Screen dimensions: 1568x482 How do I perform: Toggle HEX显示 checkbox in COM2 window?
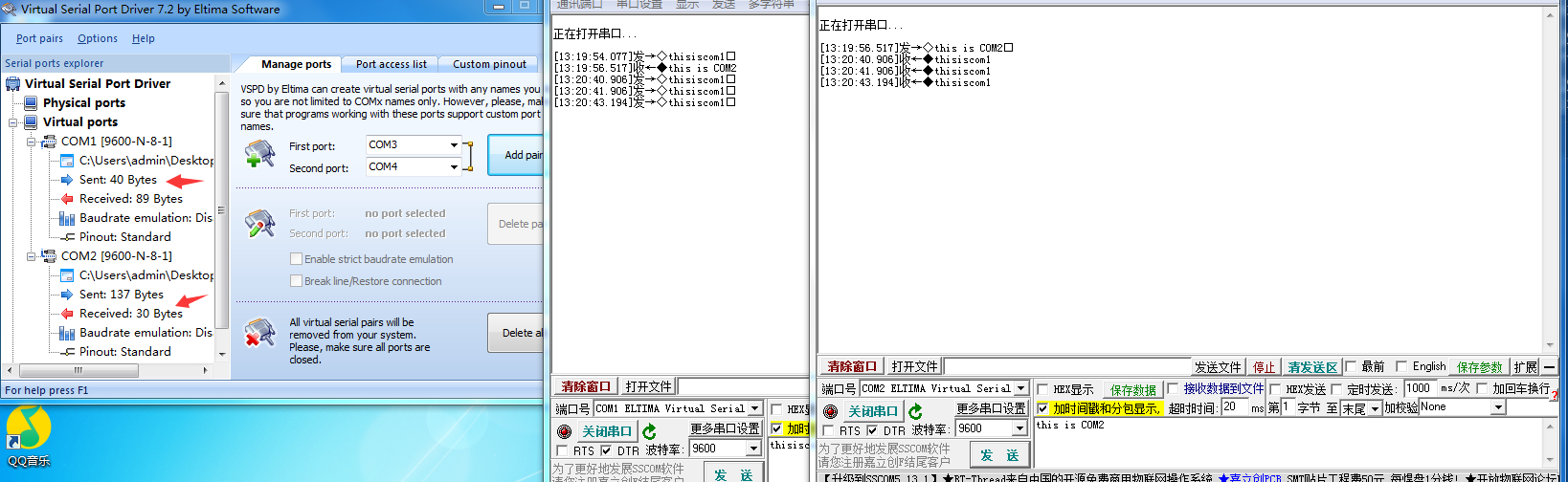coord(1042,389)
